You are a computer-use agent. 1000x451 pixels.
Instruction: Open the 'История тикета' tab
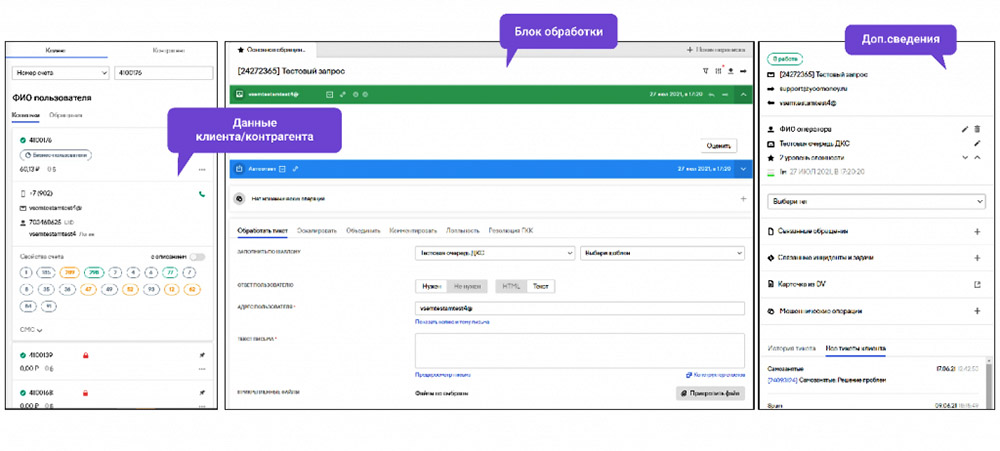[791, 349]
